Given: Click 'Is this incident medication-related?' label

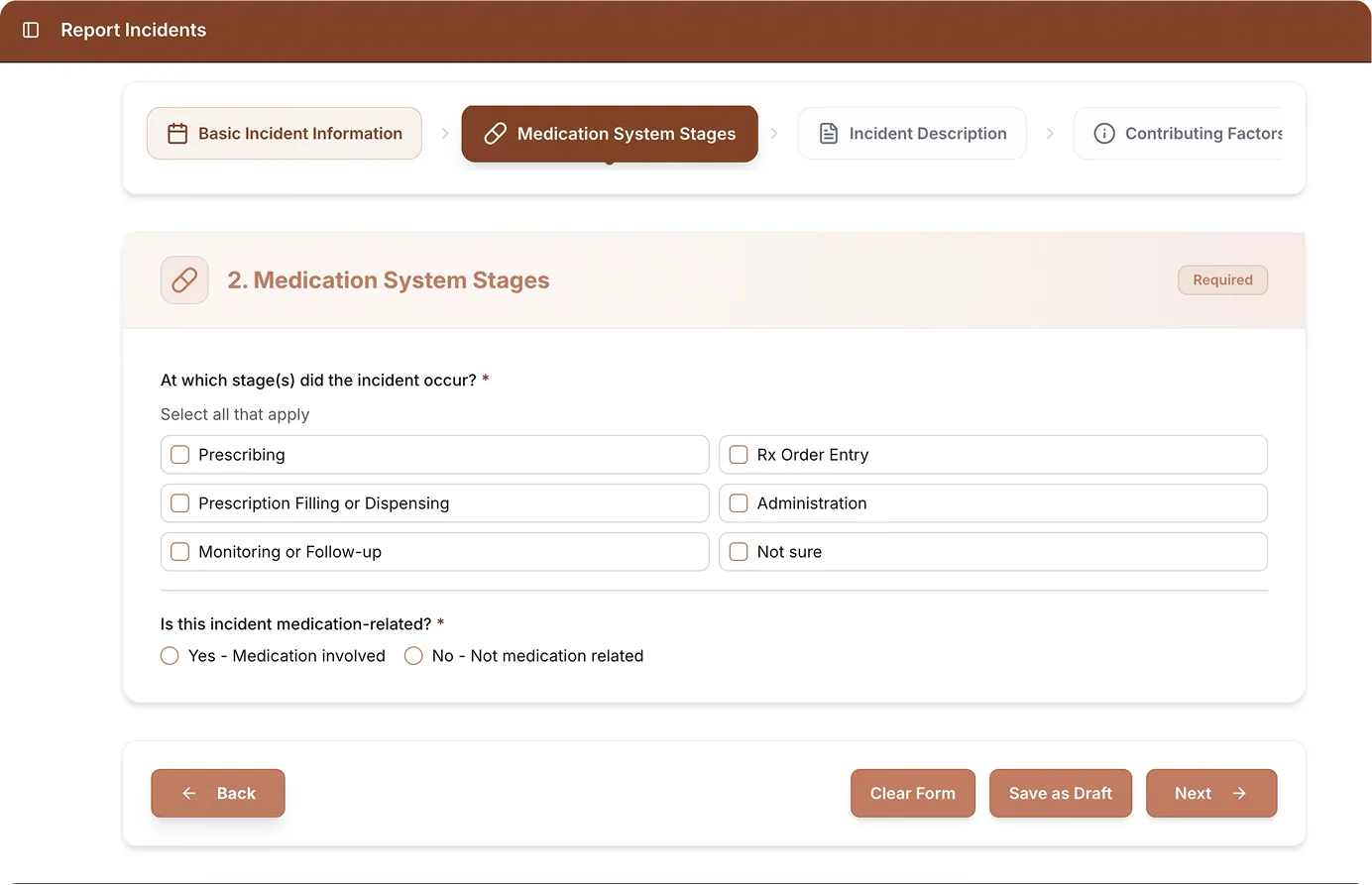Looking at the screenshot, I should (295, 624).
